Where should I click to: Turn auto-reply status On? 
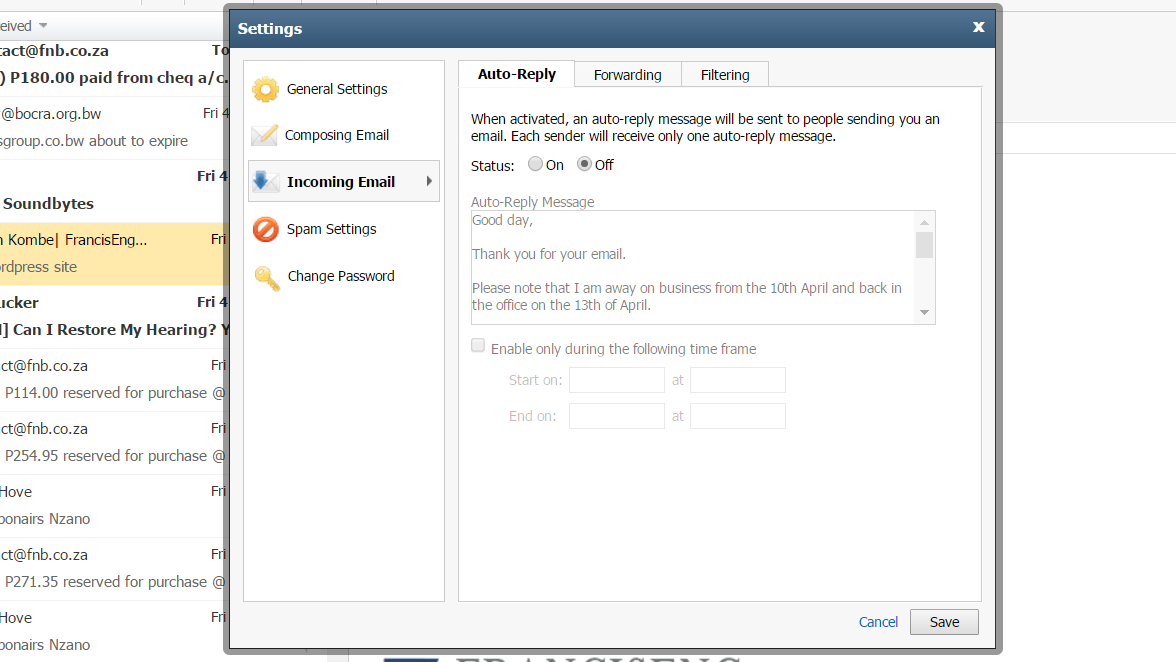click(x=535, y=164)
